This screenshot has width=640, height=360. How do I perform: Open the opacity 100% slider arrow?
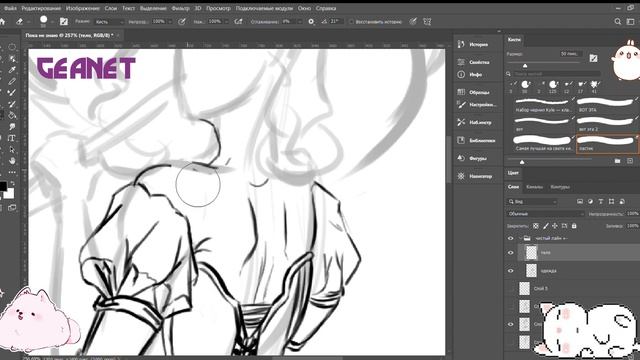[170, 22]
